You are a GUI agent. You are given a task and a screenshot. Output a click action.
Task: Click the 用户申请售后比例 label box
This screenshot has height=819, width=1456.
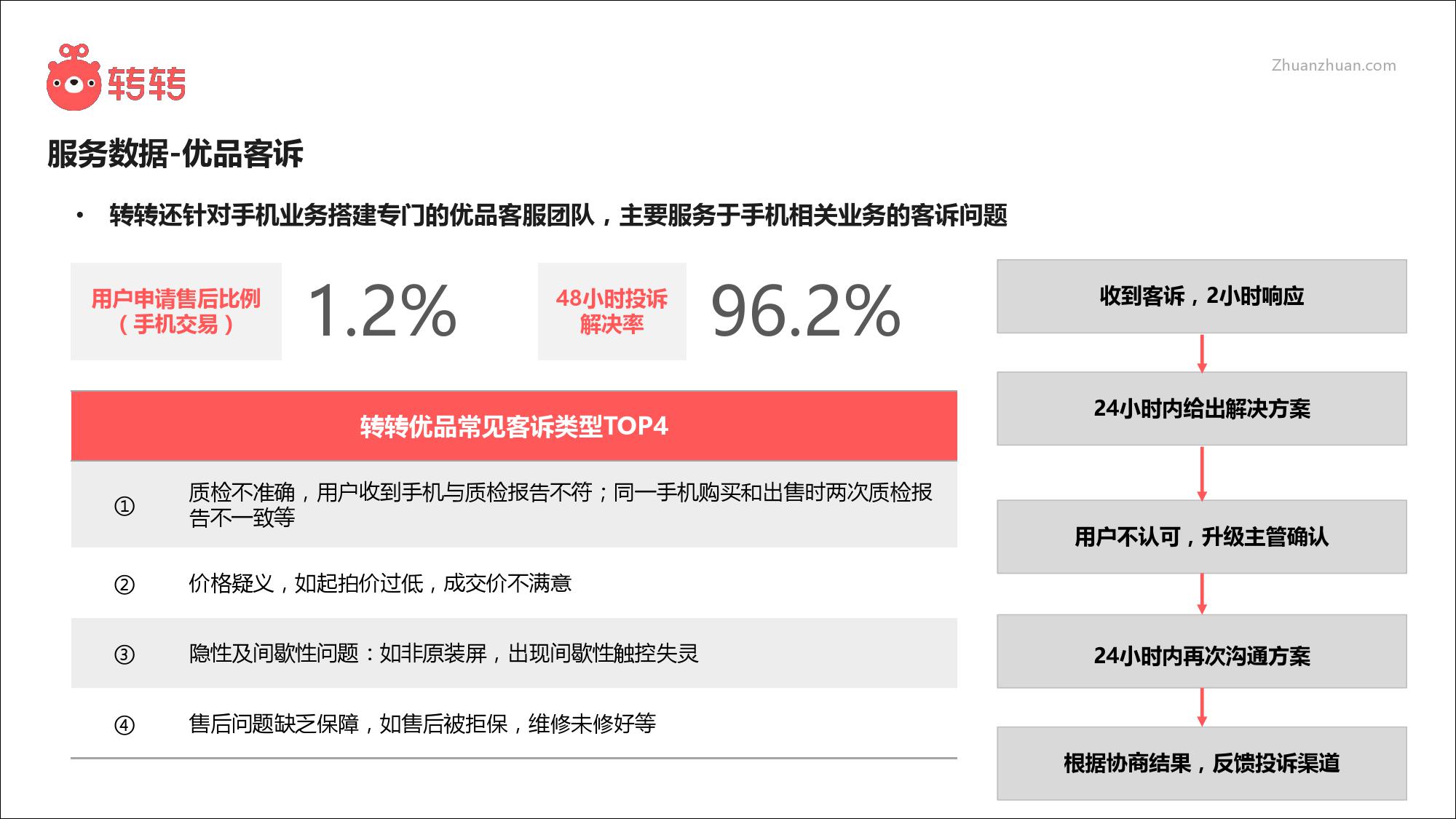(176, 312)
